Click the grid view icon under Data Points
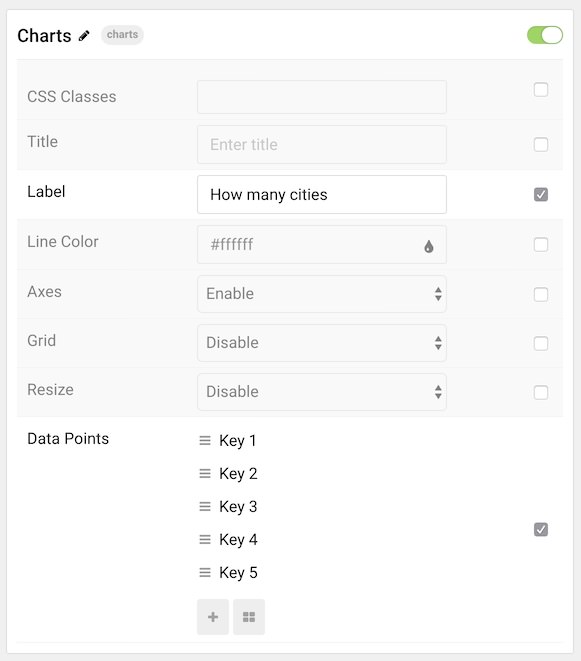 coord(249,617)
